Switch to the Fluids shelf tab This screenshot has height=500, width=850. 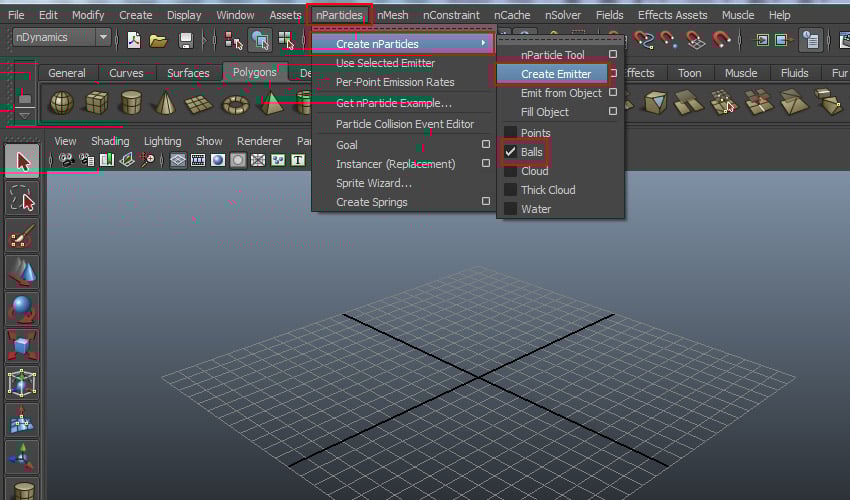pos(794,73)
